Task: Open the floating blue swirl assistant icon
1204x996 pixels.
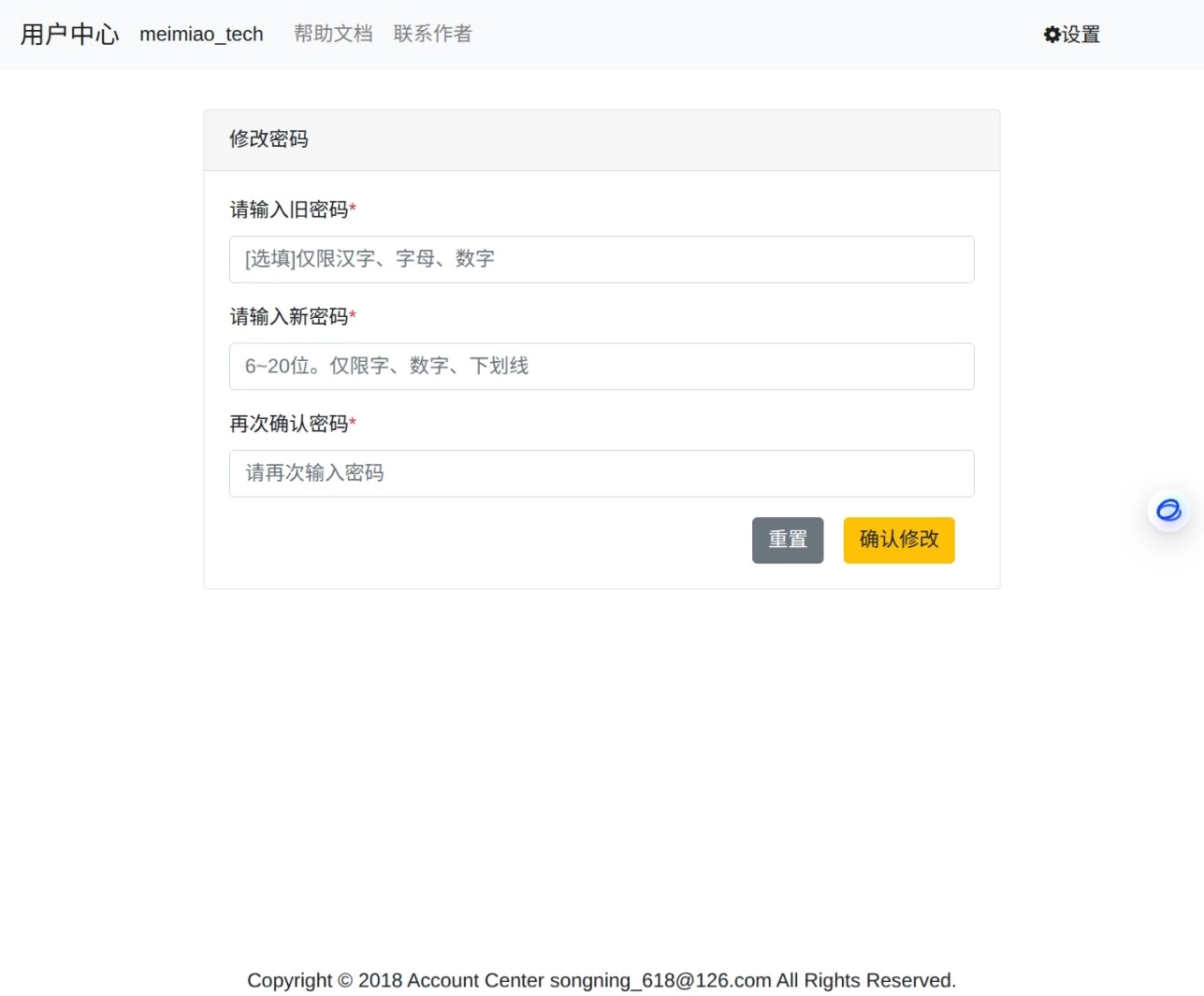Action: click(x=1168, y=511)
